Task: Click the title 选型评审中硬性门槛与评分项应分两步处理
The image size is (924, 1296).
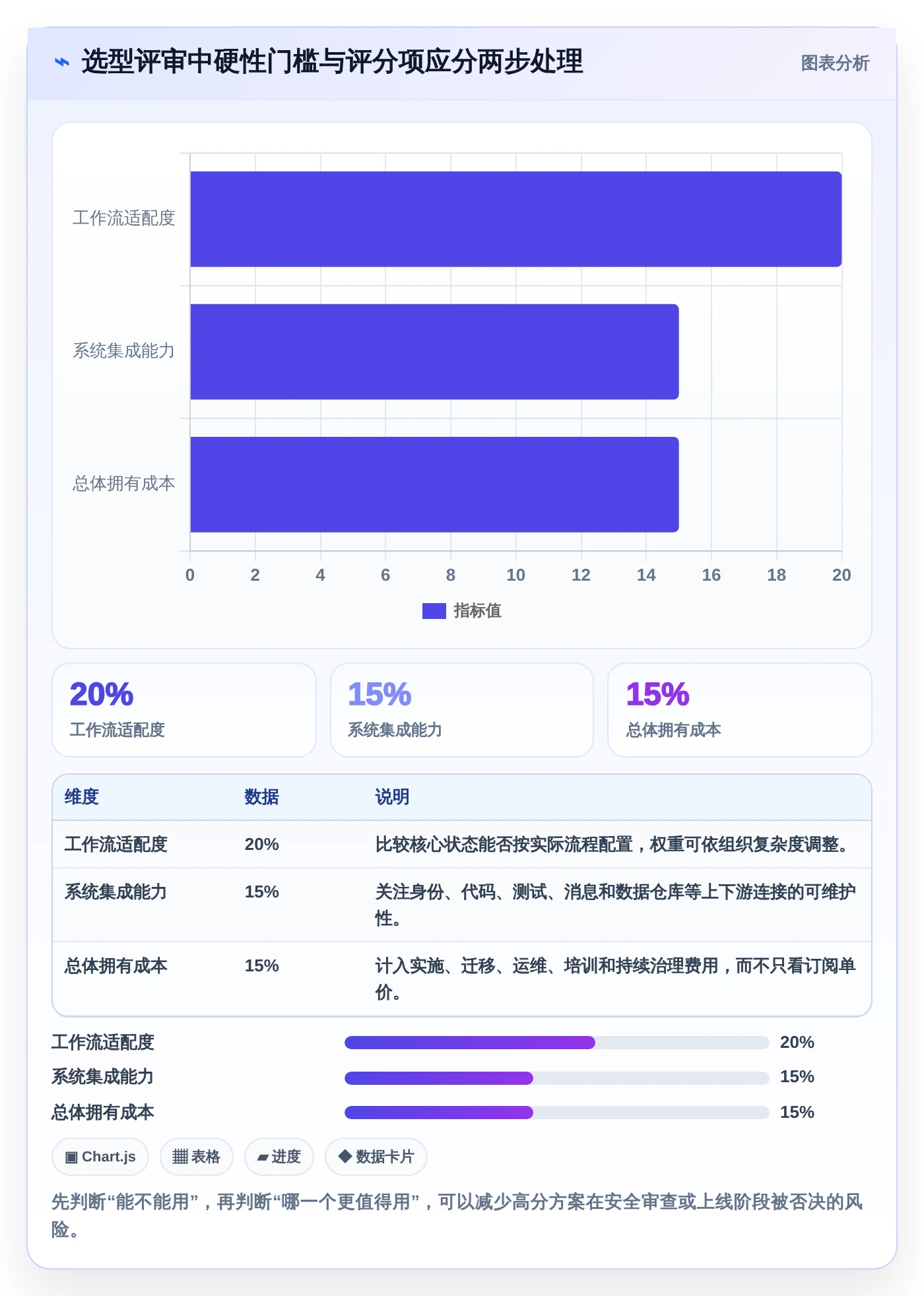Action: click(x=333, y=62)
